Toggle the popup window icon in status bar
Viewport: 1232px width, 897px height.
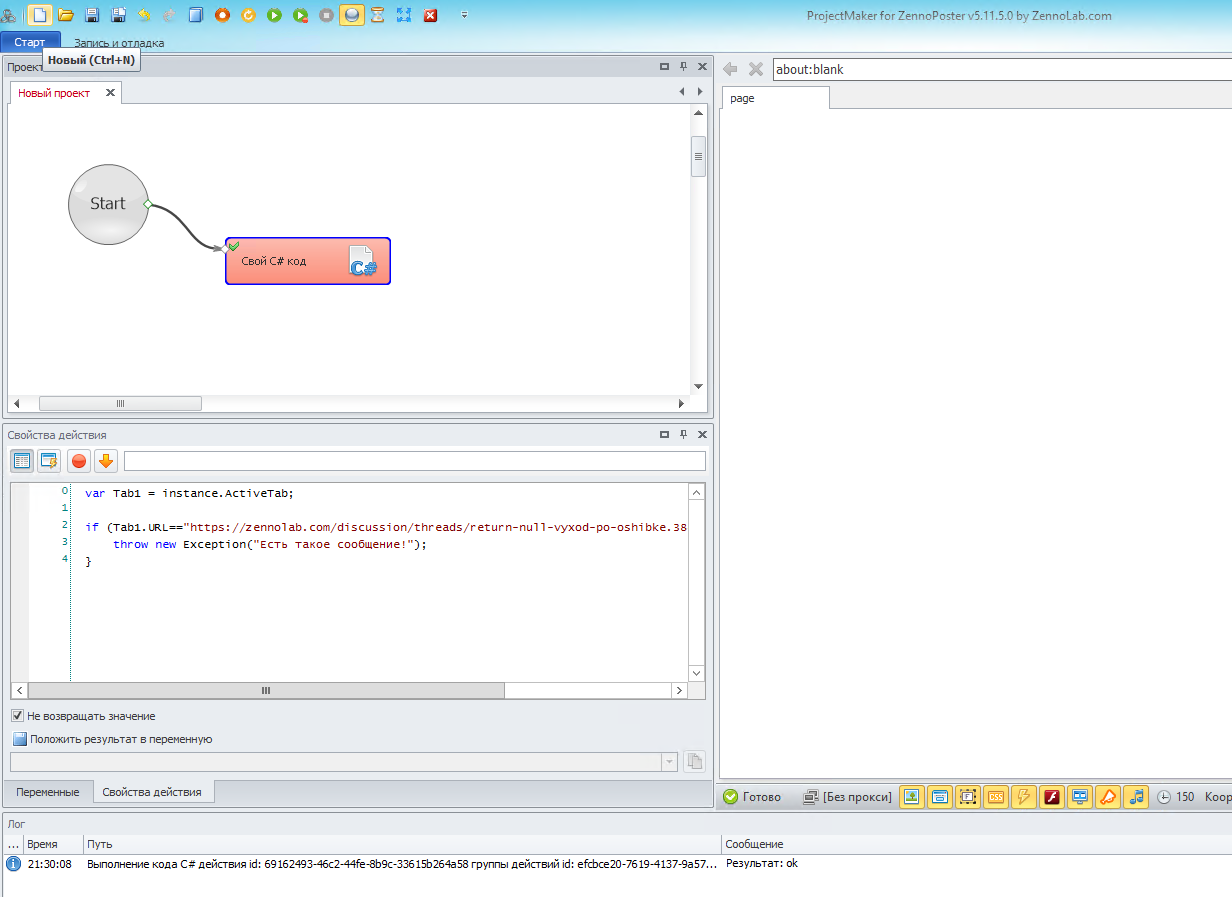[939, 797]
